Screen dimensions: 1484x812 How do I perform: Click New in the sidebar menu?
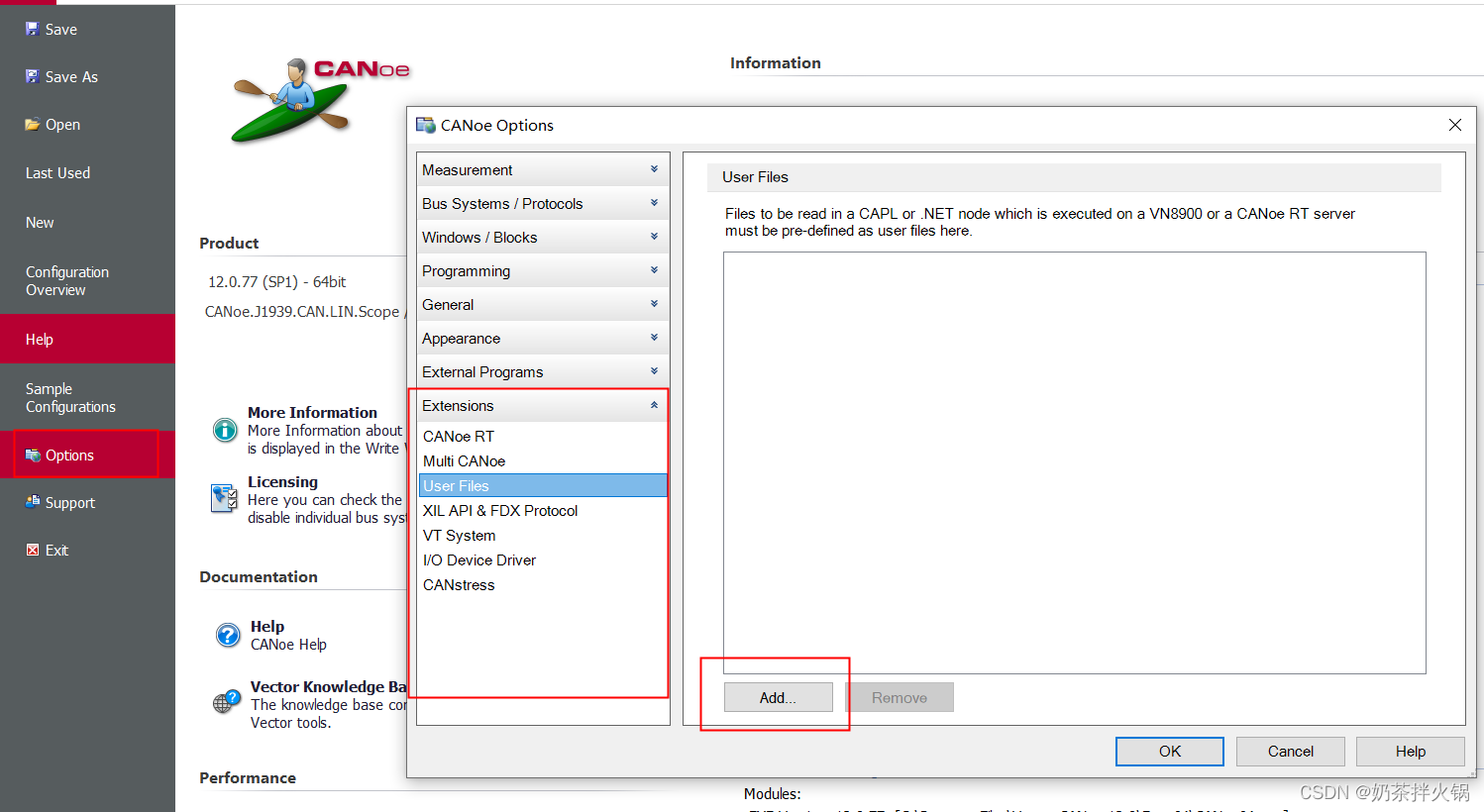click(87, 222)
